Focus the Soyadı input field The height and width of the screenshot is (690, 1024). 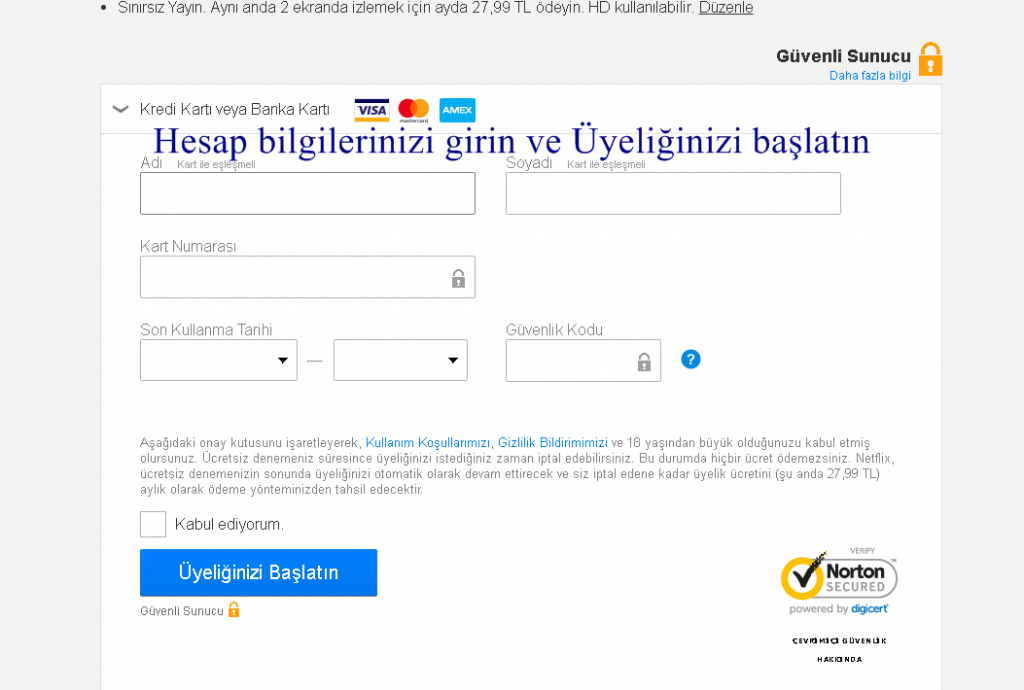pos(673,193)
